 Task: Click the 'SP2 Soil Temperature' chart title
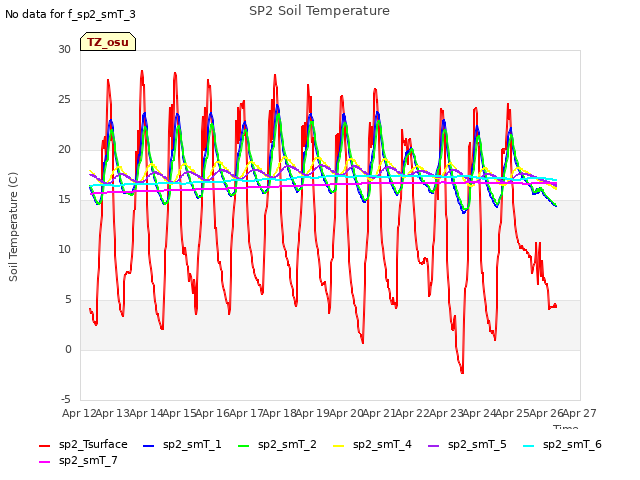319,11
